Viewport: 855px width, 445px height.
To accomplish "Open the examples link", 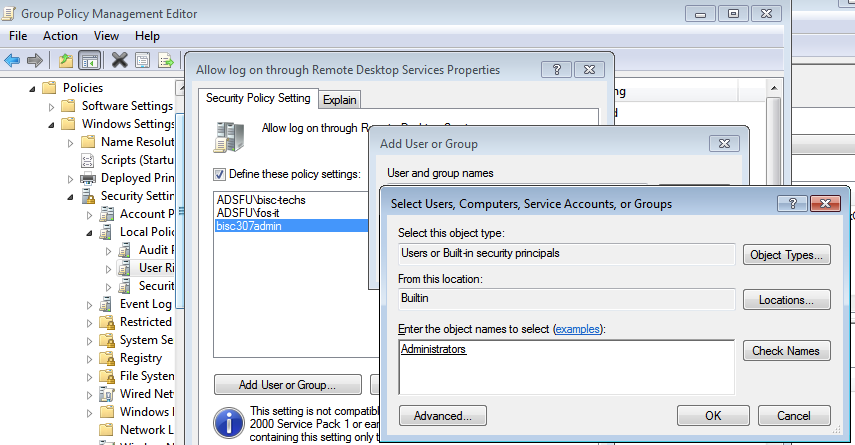I will (x=579, y=329).
